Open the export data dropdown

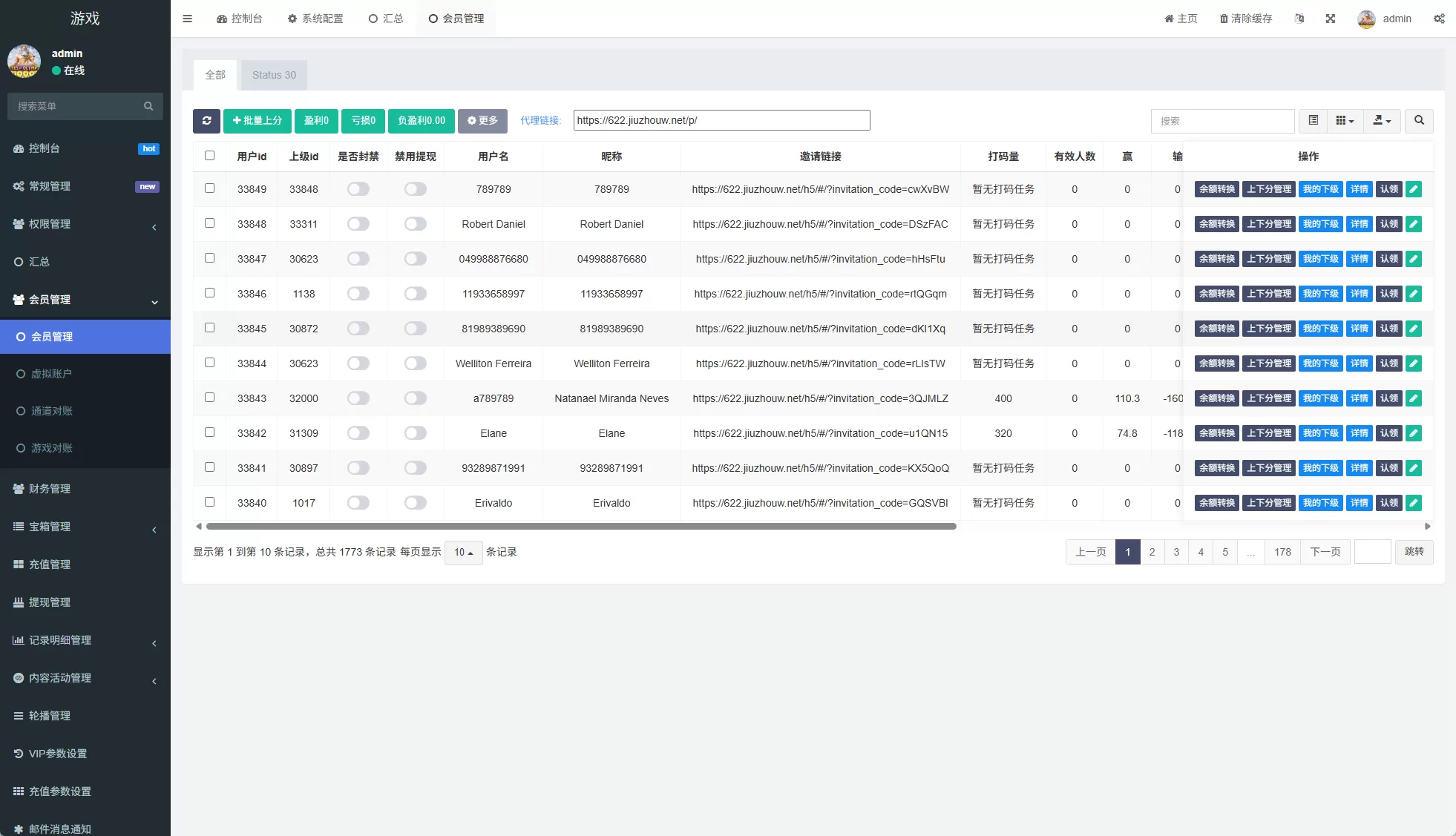(1381, 120)
